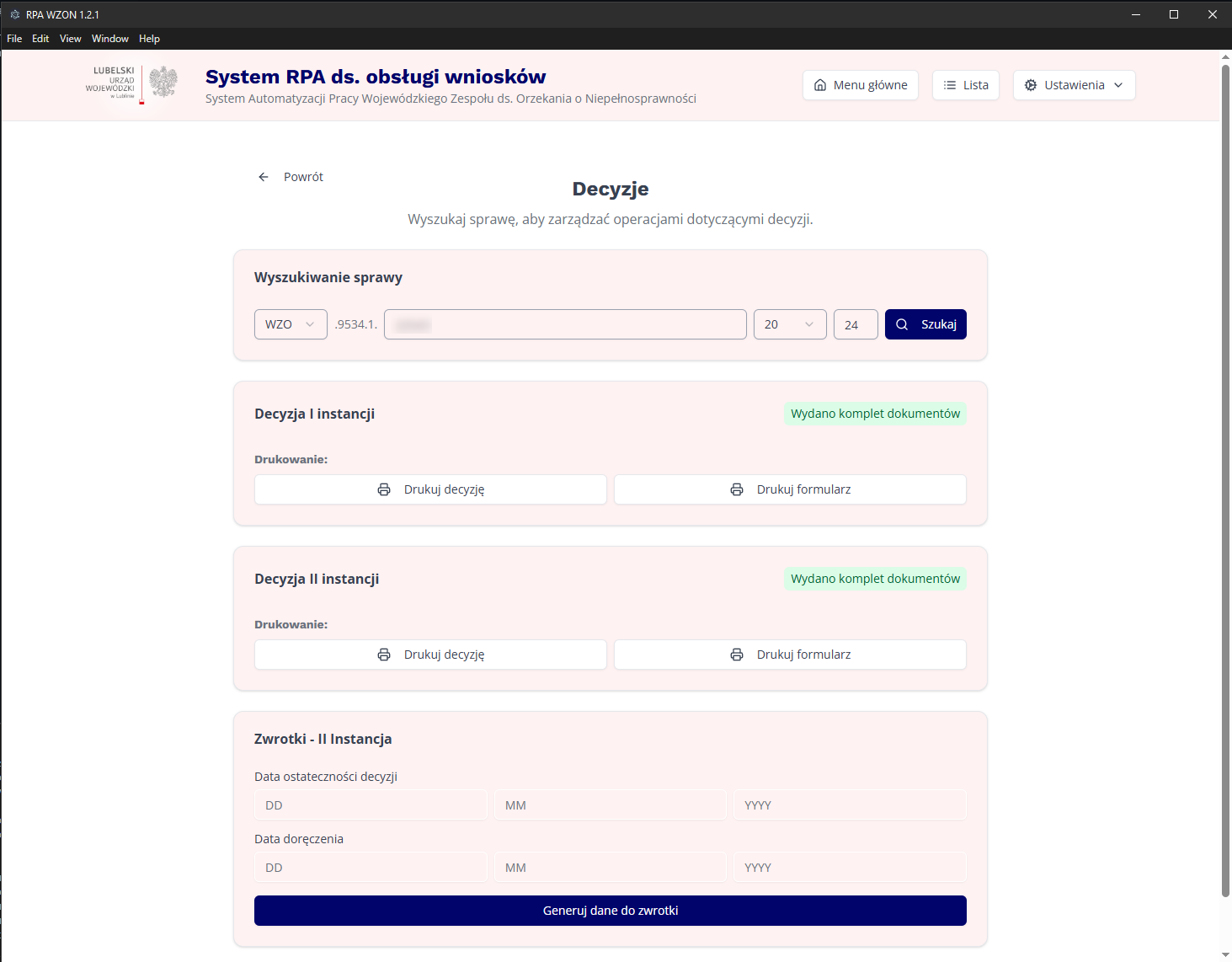Click the vertical scrollbar on the right
Image resolution: width=1232 pixels, height=962 pixels.
pos(1225,505)
